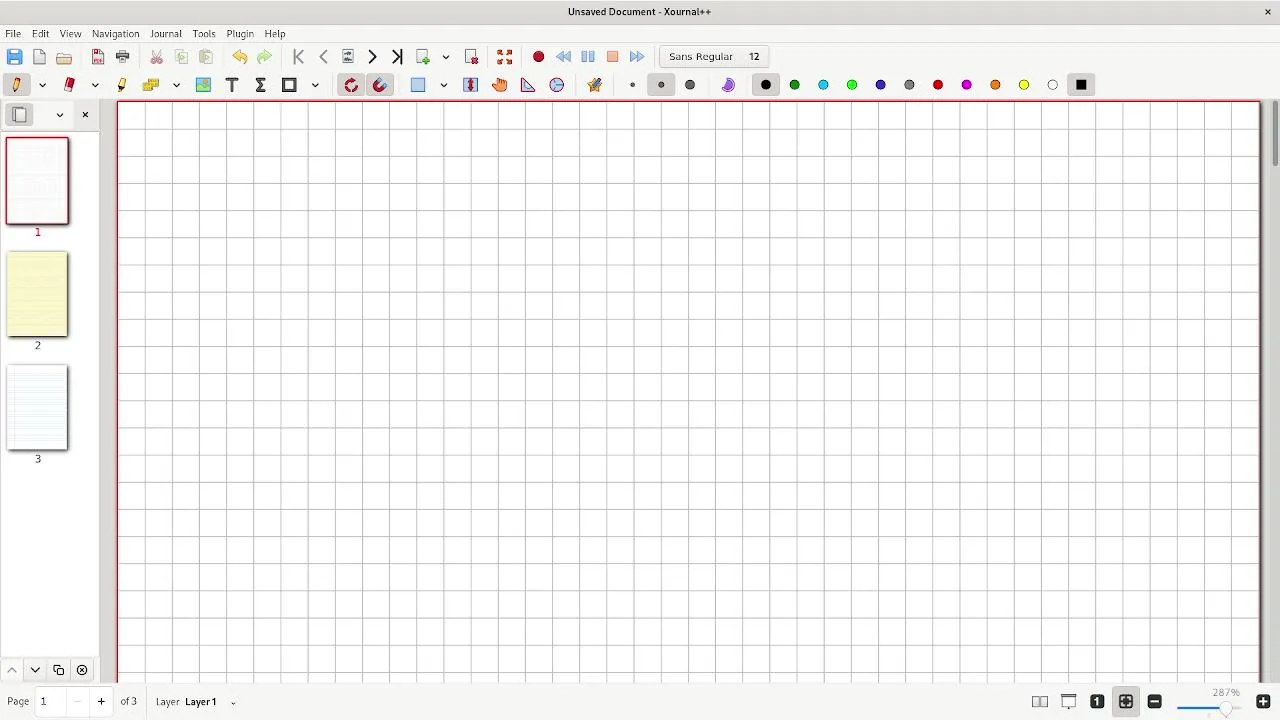Image resolution: width=1280 pixels, height=720 pixels.
Task: Select the fine pen thickness
Action: pos(632,85)
